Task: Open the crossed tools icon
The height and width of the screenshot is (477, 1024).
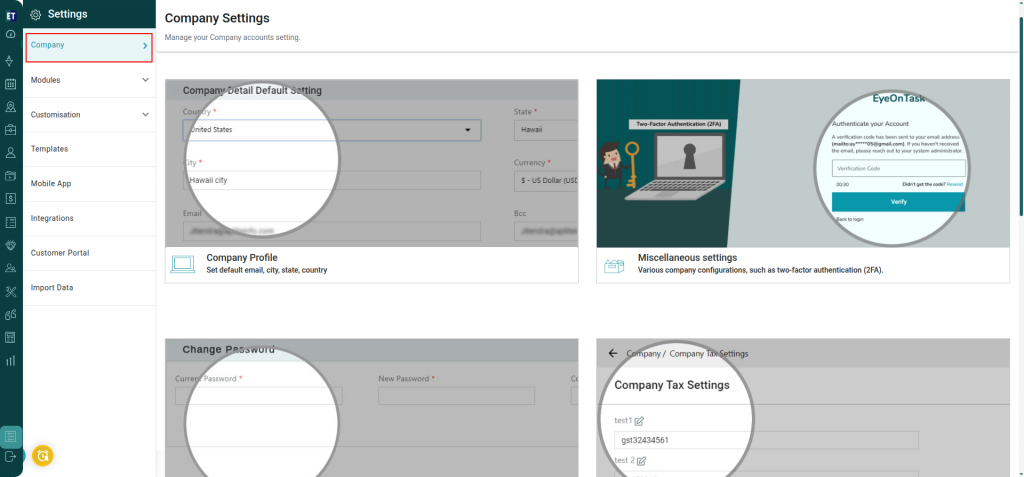Action: [10, 291]
